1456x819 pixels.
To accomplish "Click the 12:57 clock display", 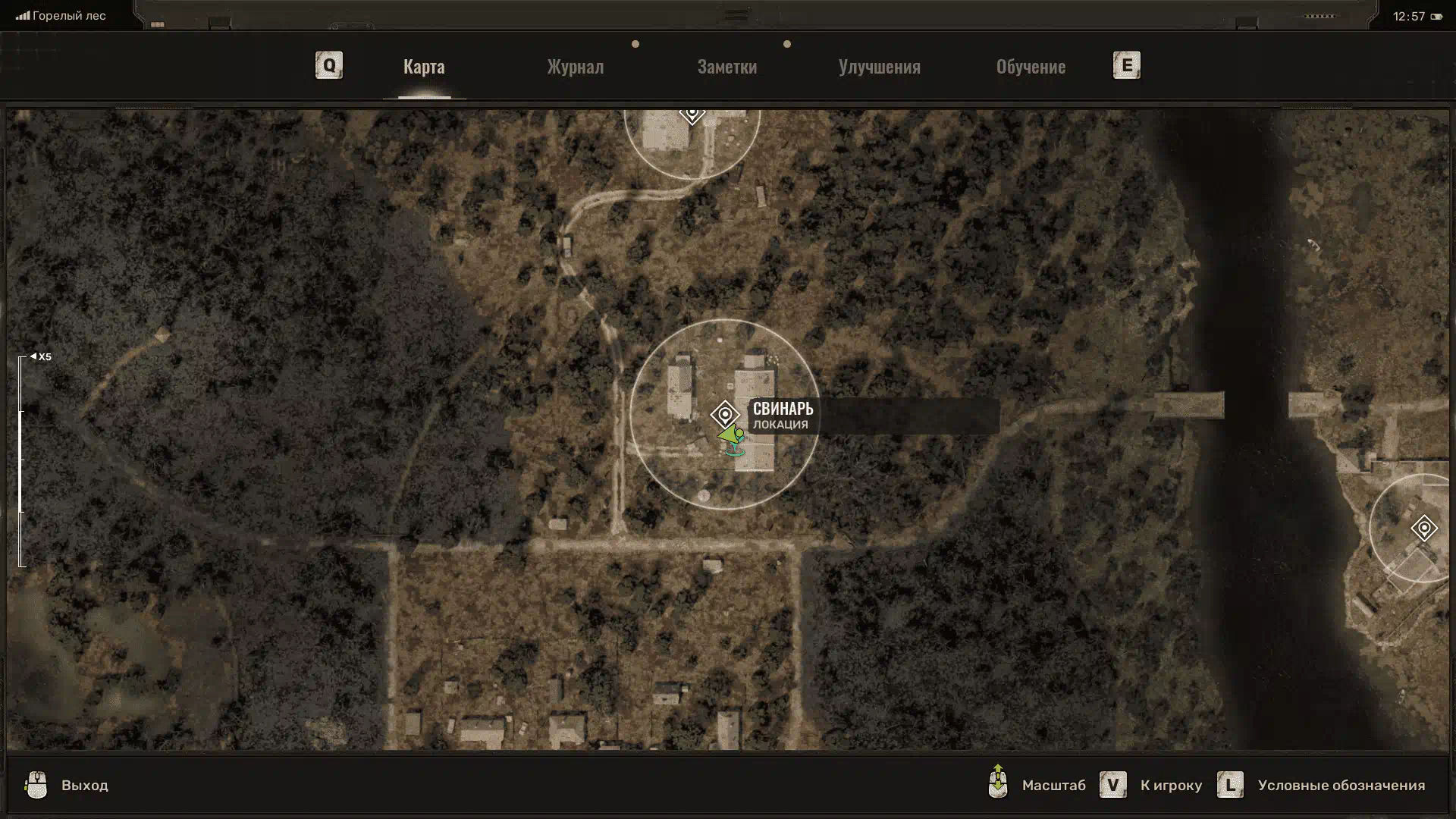I will click(x=1409, y=16).
